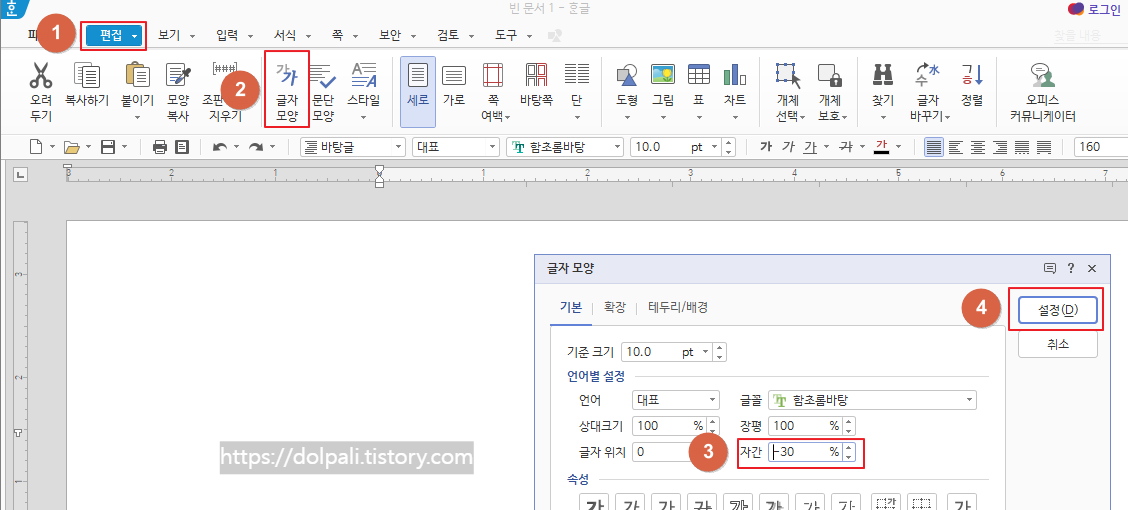
Task: Click the undo arrow icon
Action: 220,147
